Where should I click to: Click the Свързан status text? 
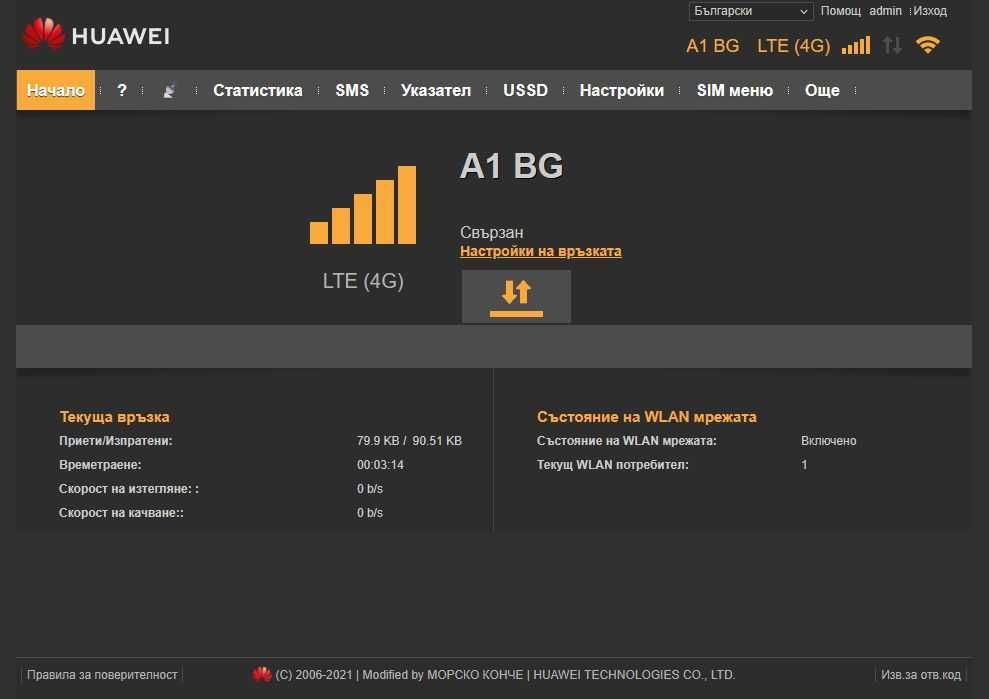(x=491, y=232)
